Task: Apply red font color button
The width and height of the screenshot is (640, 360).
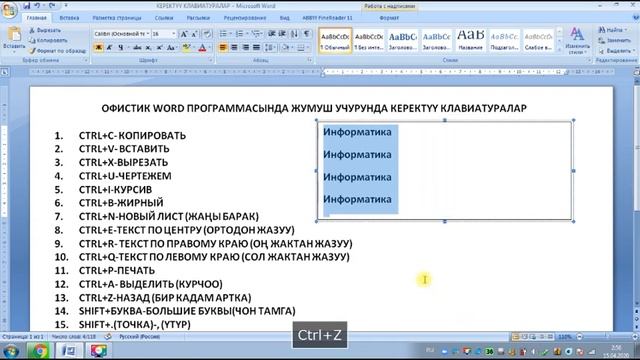Action: coord(203,48)
